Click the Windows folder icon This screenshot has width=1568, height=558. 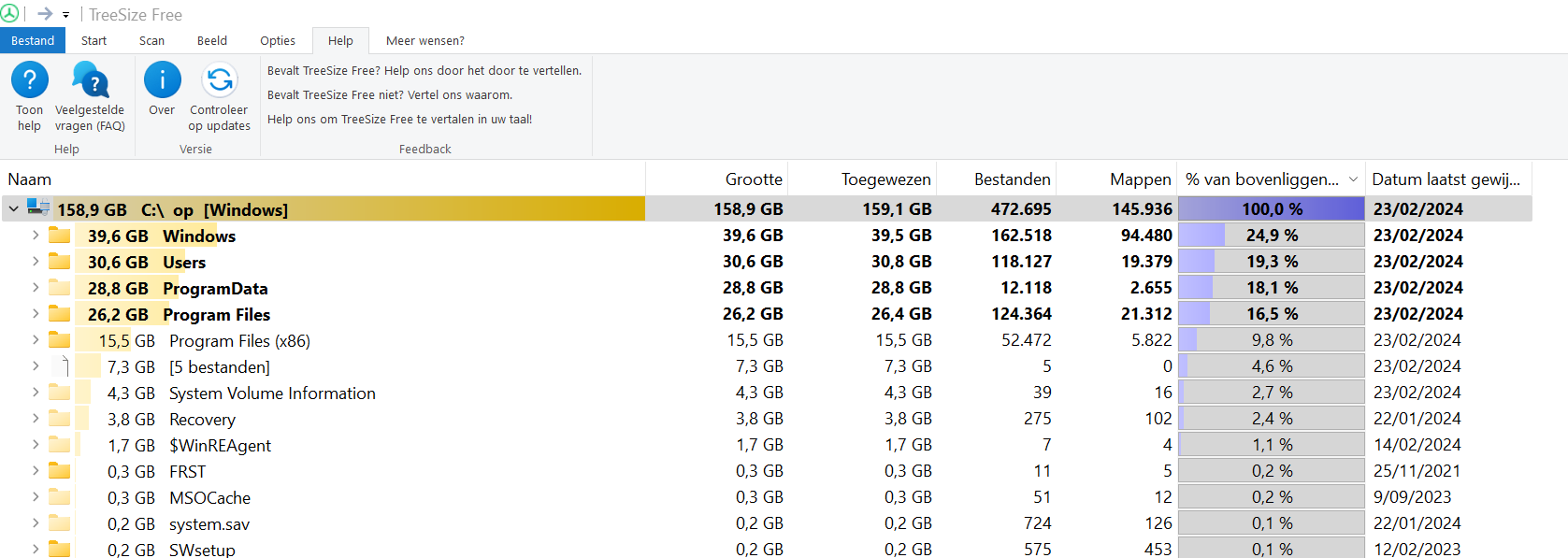pos(60,236)
